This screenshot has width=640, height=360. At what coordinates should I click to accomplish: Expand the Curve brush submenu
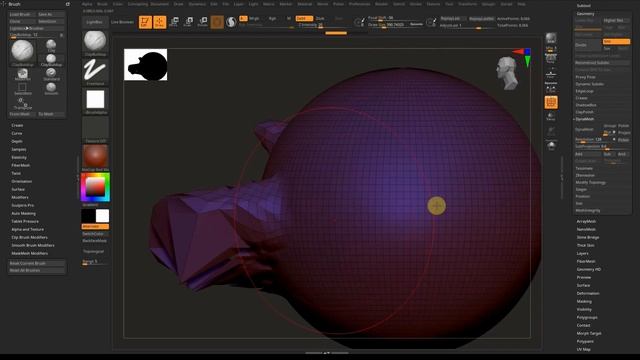[x=17, y=133]
